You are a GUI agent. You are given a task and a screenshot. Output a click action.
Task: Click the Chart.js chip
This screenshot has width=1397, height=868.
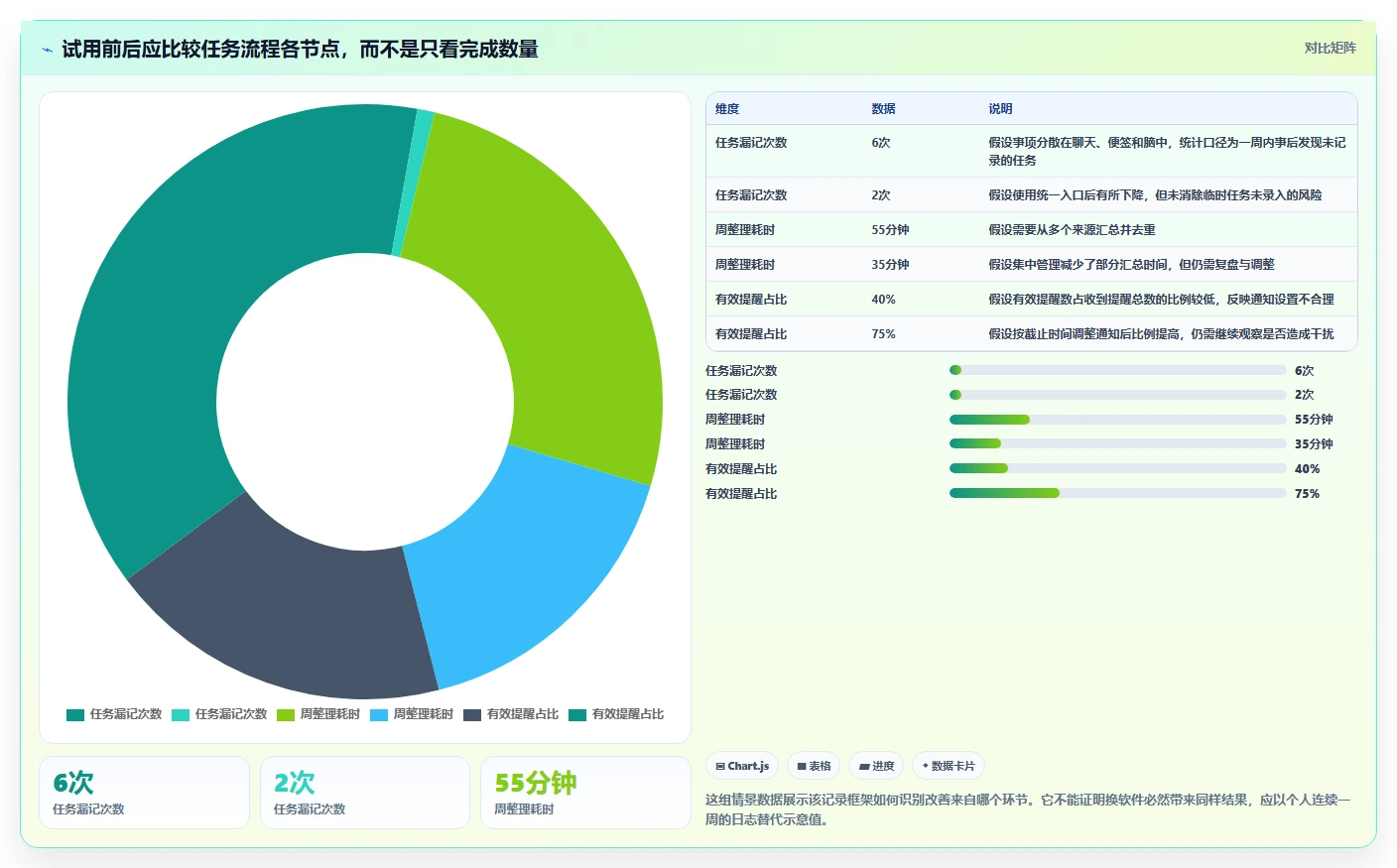tap(742, 766)
